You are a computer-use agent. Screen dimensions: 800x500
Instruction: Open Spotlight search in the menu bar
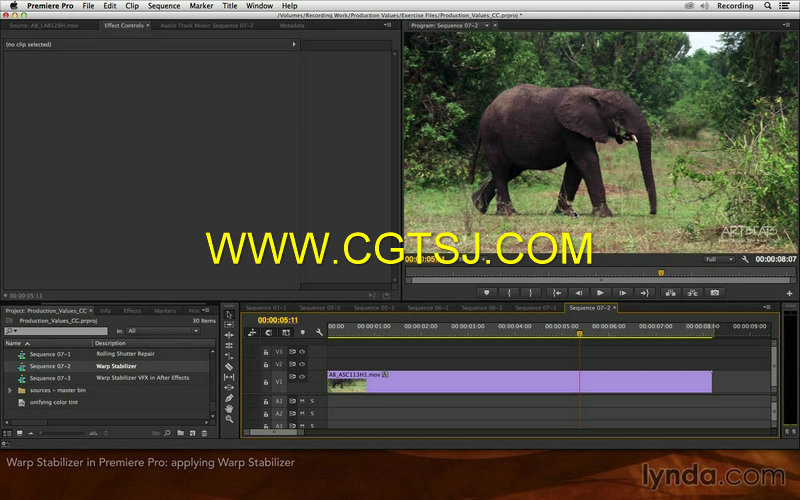[767, 6]
